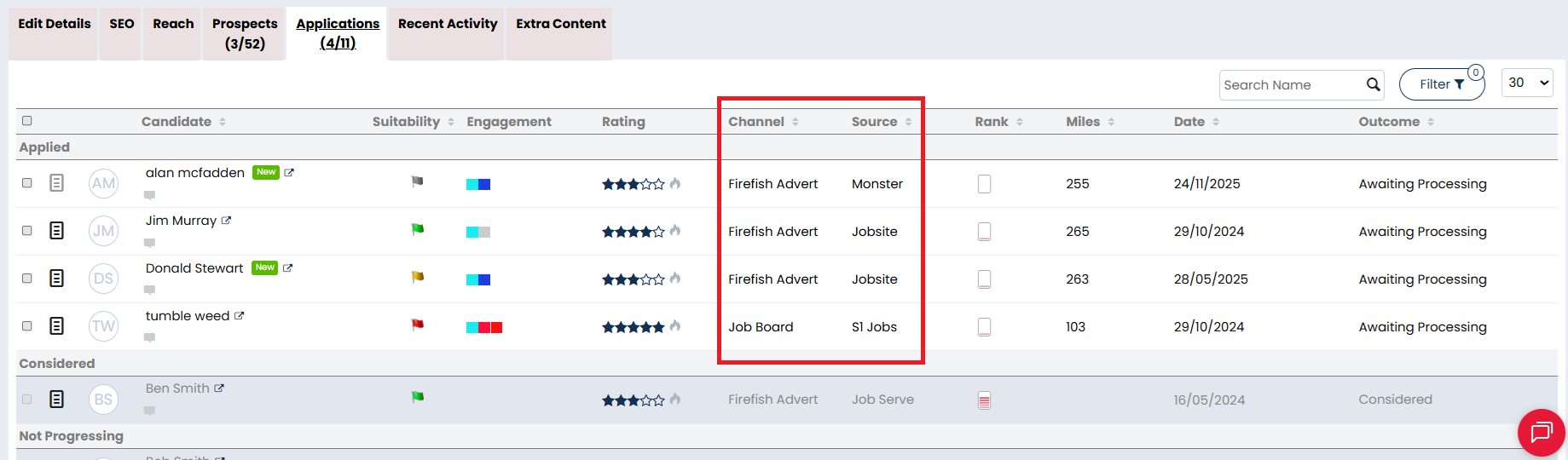The image size is (1568, 460).
Task: Open the Recent Activity tab
Action: click(x=447, y=24)
